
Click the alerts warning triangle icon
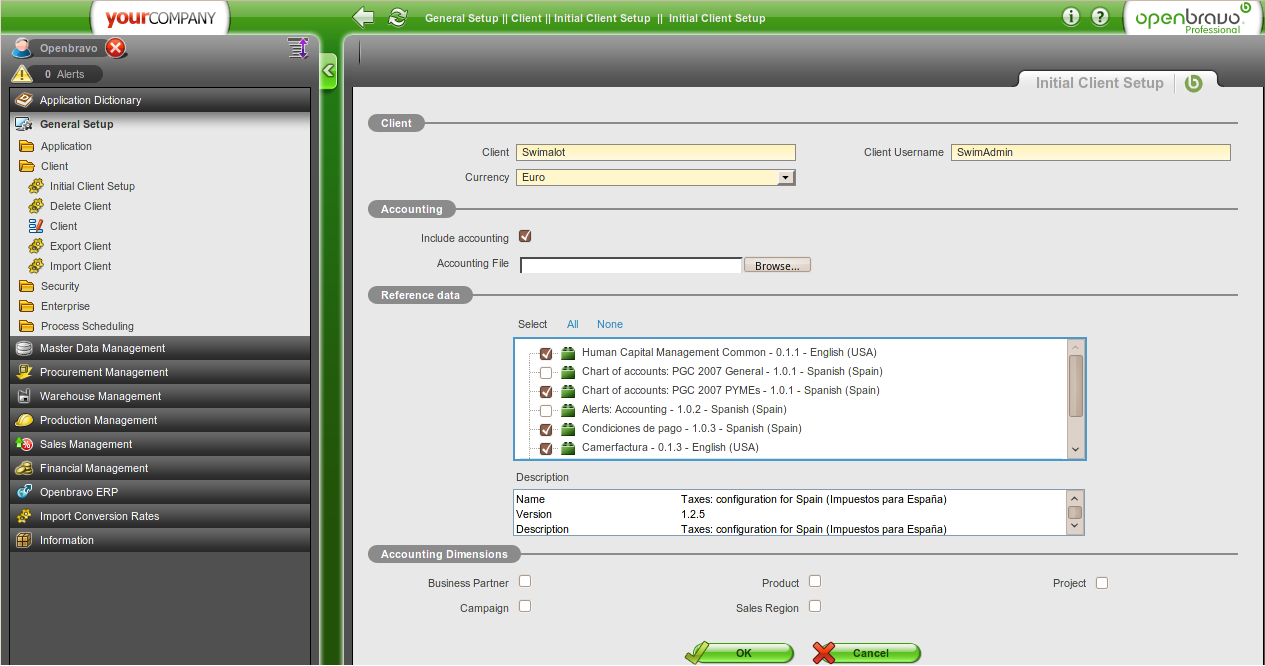coord(22,74)
